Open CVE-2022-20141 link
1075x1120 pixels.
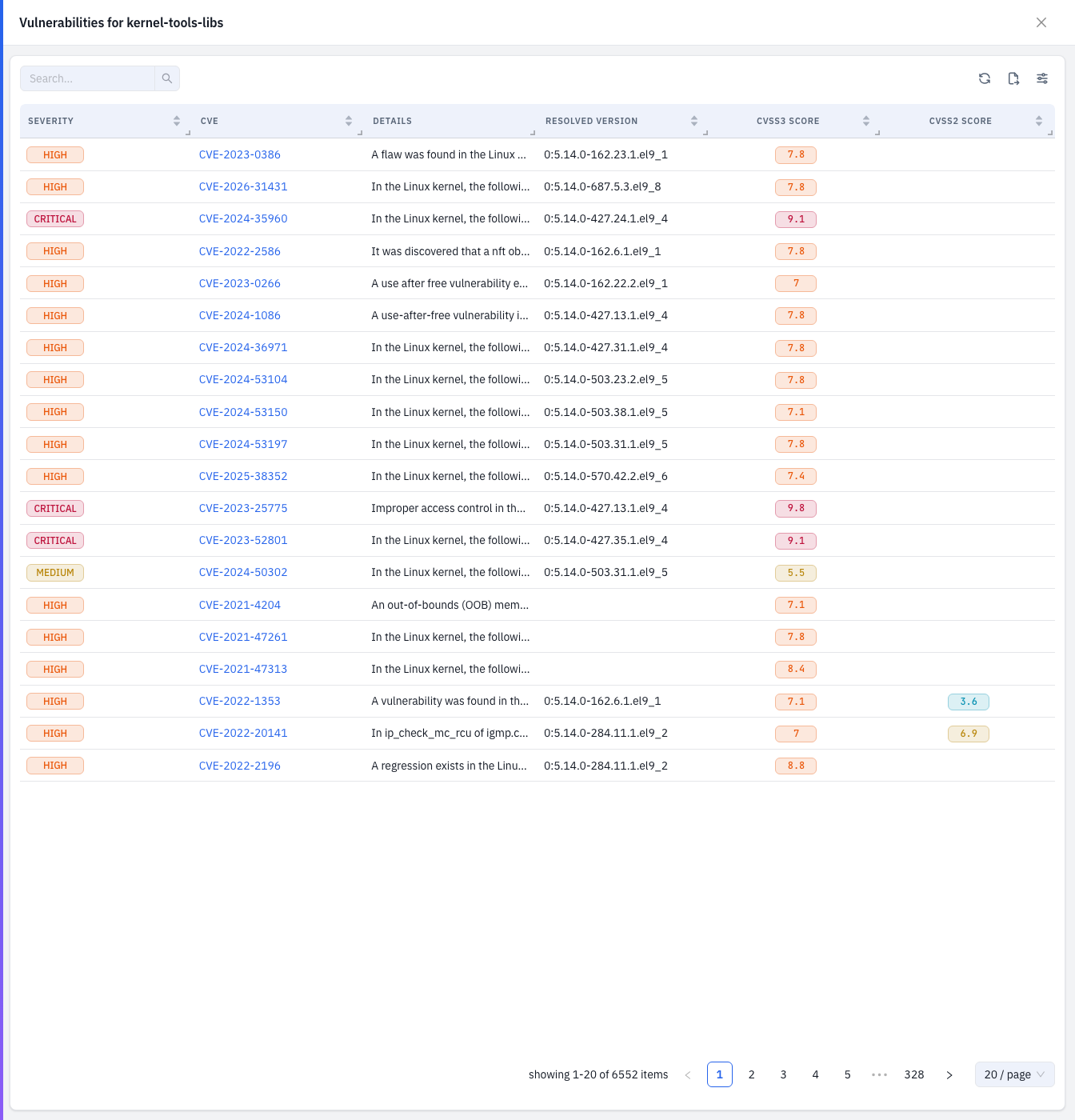pos(243,733)
